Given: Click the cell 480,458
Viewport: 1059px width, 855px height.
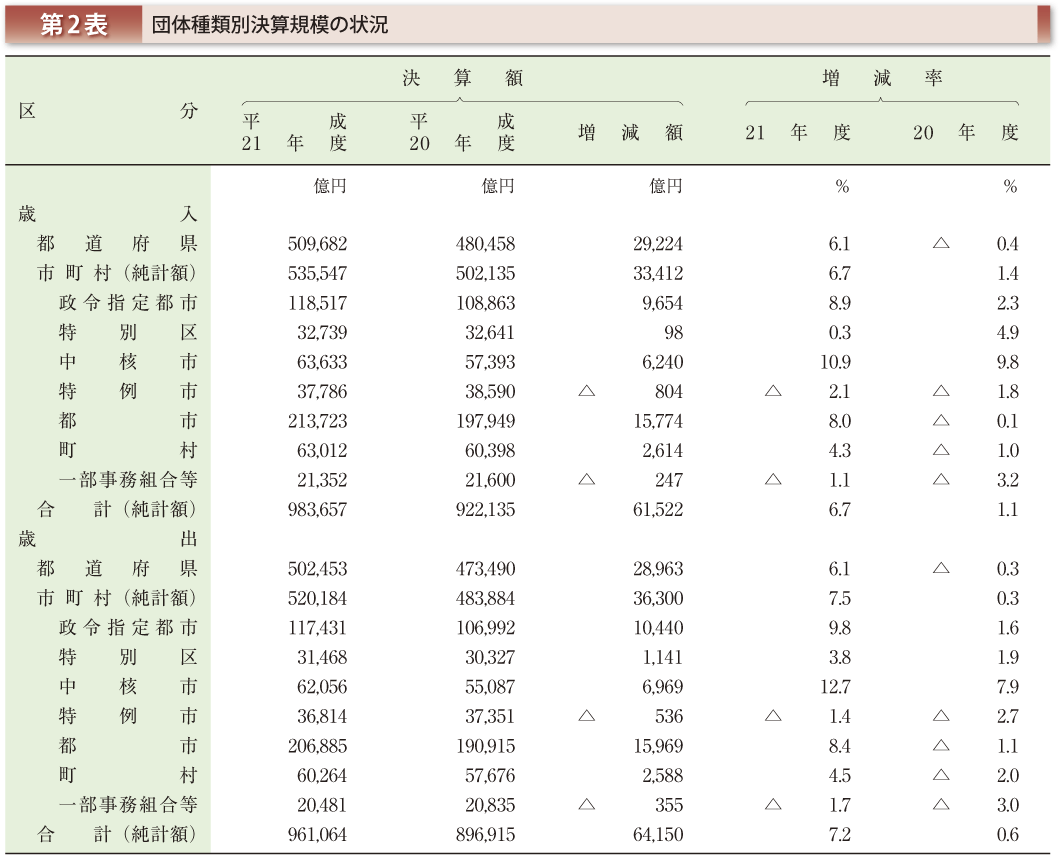Looking at the screenshot, I should tap(486, 244).
